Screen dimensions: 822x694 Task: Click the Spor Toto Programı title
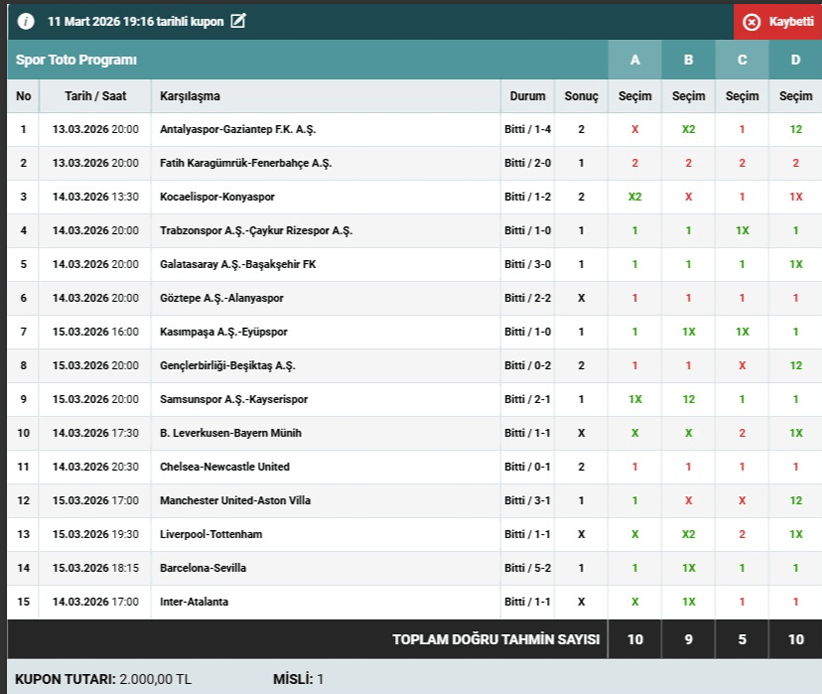(x=76, y=60)
